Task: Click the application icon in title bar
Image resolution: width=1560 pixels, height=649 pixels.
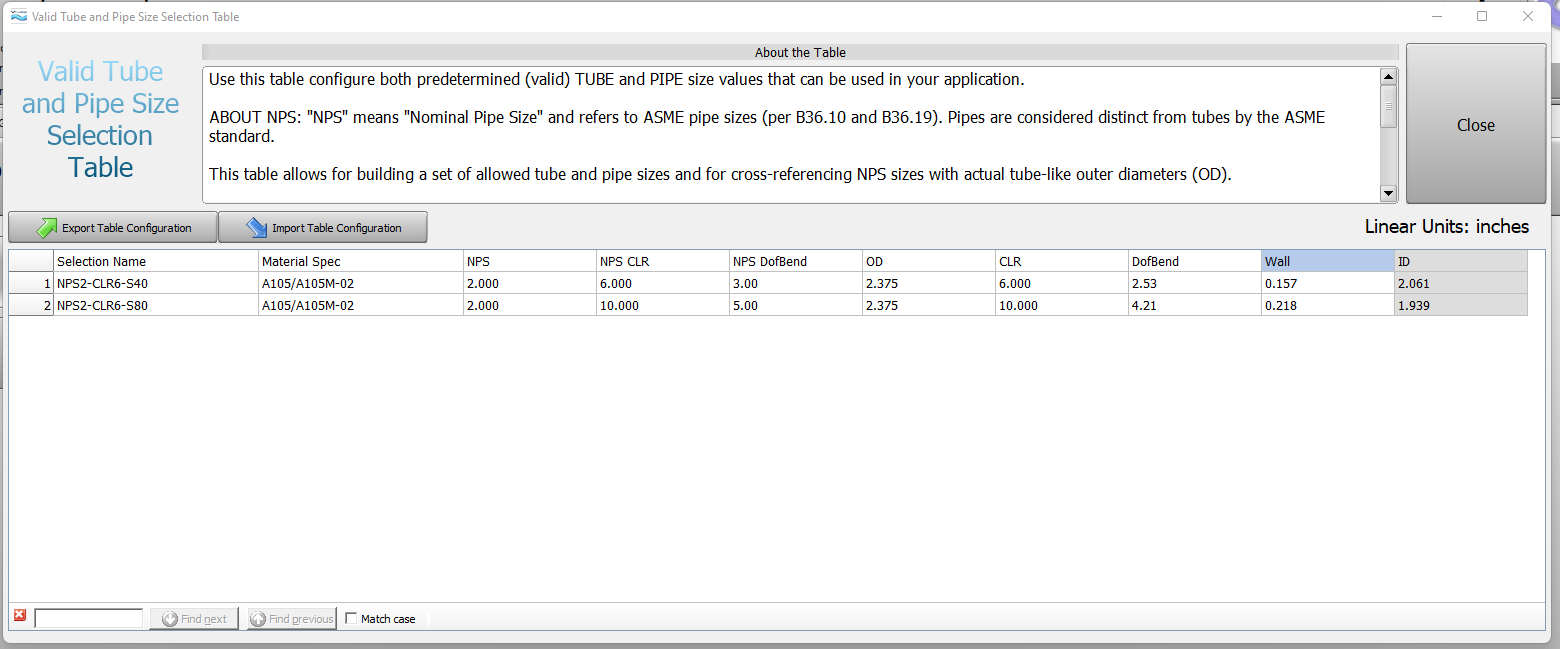Action: point(18,16)
